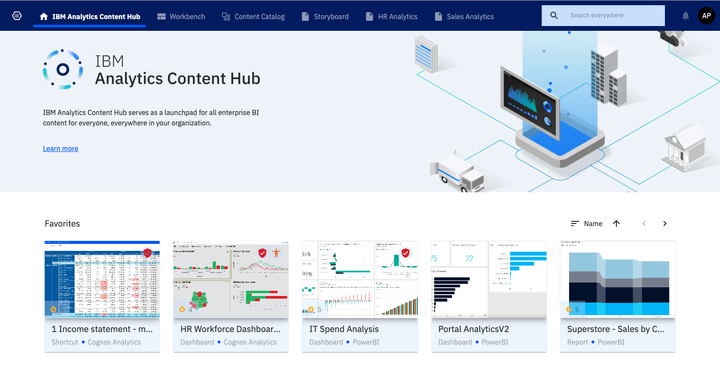720x365 pixels.
Task: Click orange person badge on HR Workforce card
Action: point(276,253)
